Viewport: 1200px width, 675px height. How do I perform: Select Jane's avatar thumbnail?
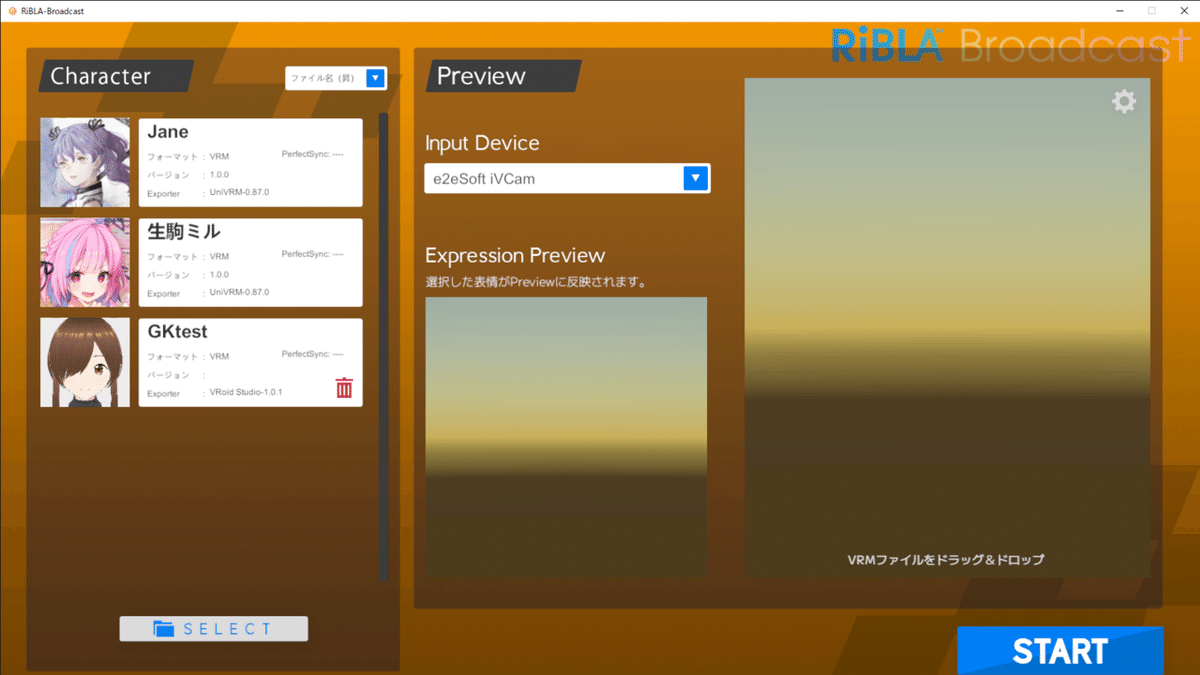[x=85, y=162]
